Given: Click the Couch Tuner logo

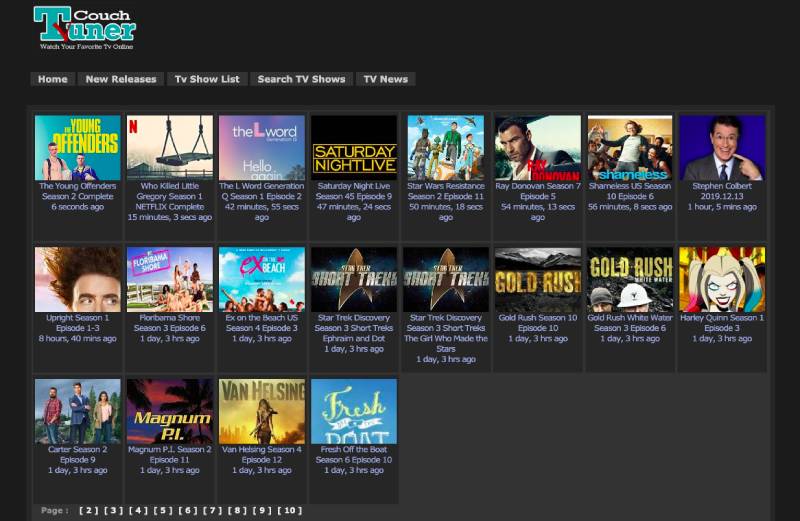Looking at the screenshot, I should pyautogui.click(x=85, y=28).
